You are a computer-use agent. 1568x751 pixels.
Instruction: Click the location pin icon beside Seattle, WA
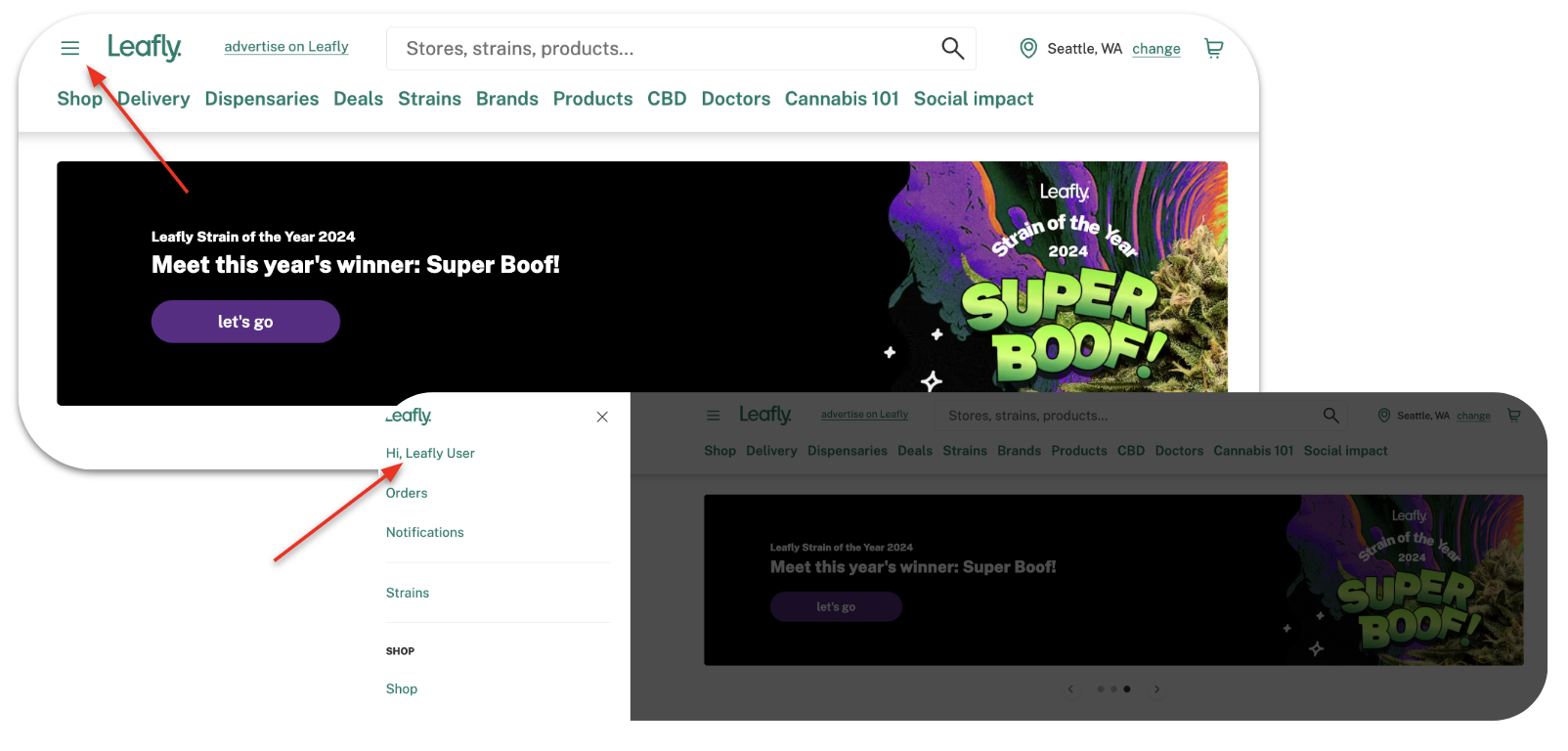1028,48
